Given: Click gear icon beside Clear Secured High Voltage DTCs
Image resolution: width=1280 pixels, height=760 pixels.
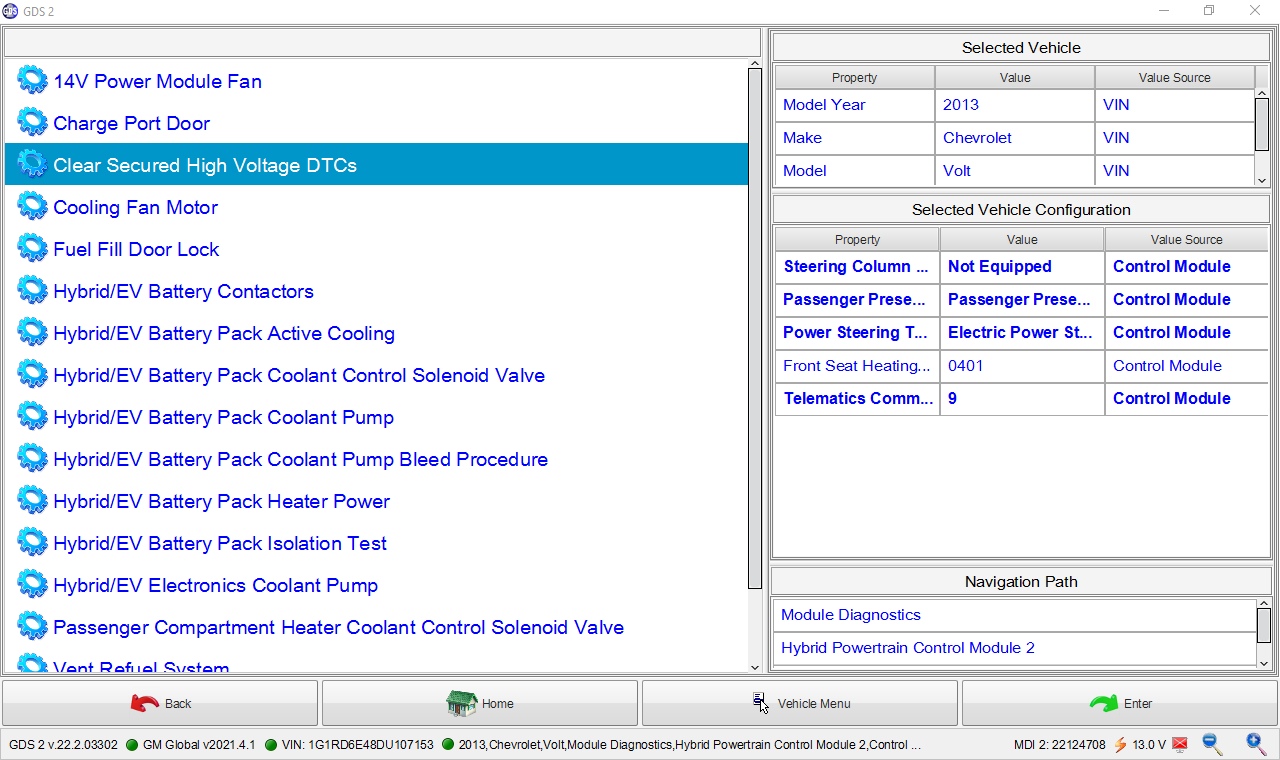Looking at the screenshot, I should pos(32,165).
